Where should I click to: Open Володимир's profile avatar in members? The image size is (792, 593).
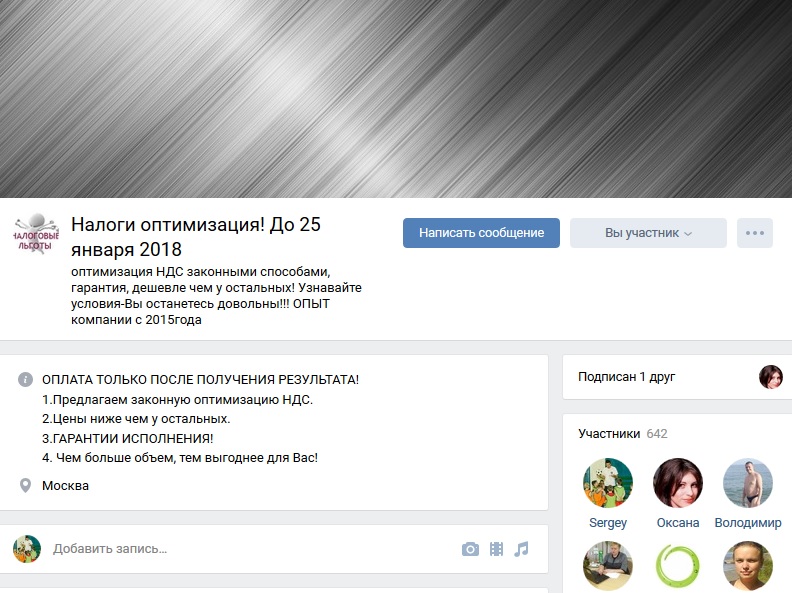click(x=748, y=483)
